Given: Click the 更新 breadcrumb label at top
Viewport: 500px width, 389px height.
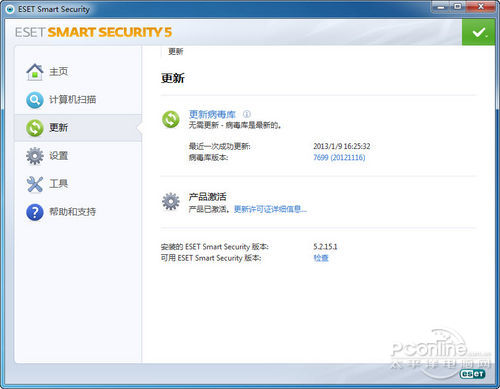Looking at the screenshot, I should pyautogui.click(x=176, y=52).
